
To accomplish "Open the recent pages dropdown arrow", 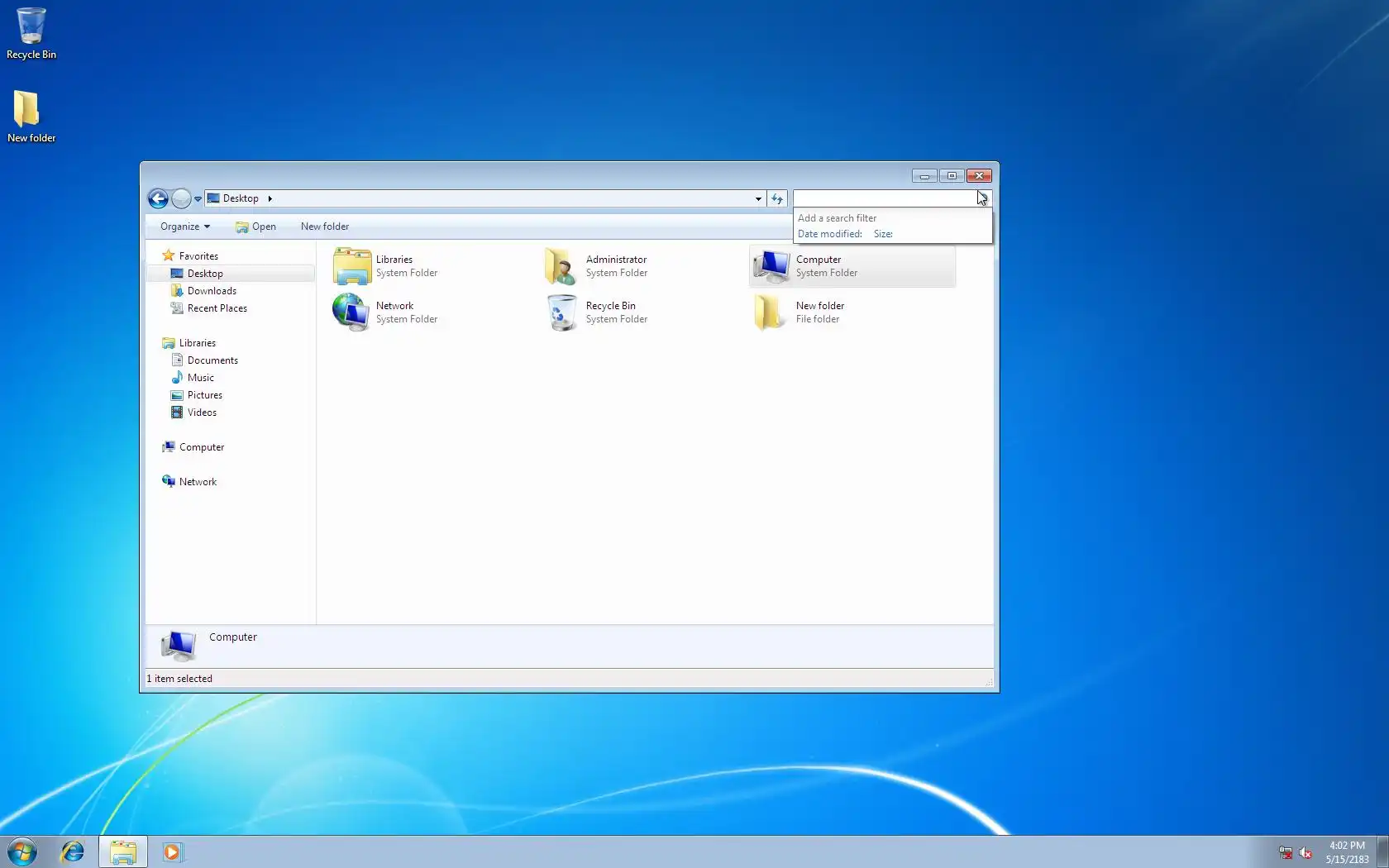I will click(x=198, y=199).
